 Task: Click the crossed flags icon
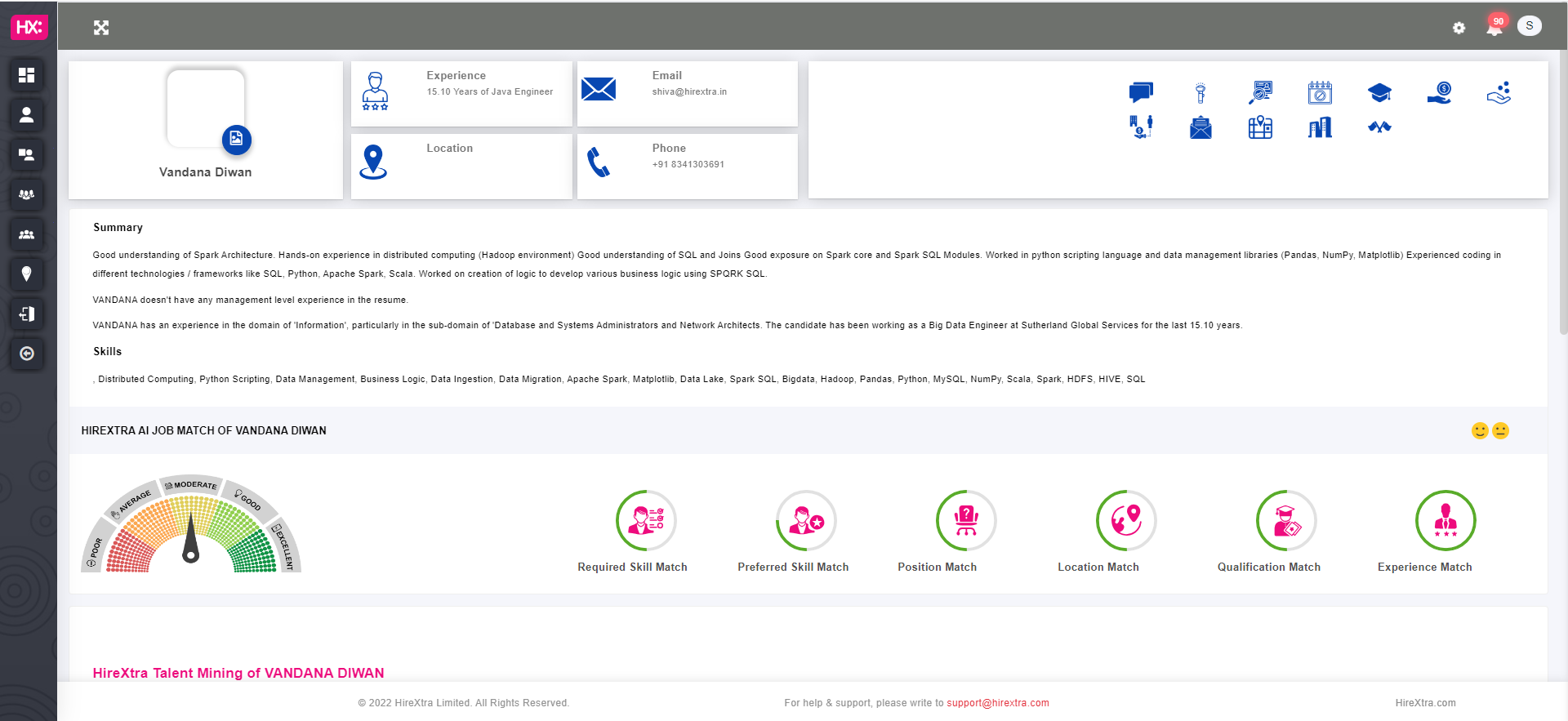click(1379, 127)
